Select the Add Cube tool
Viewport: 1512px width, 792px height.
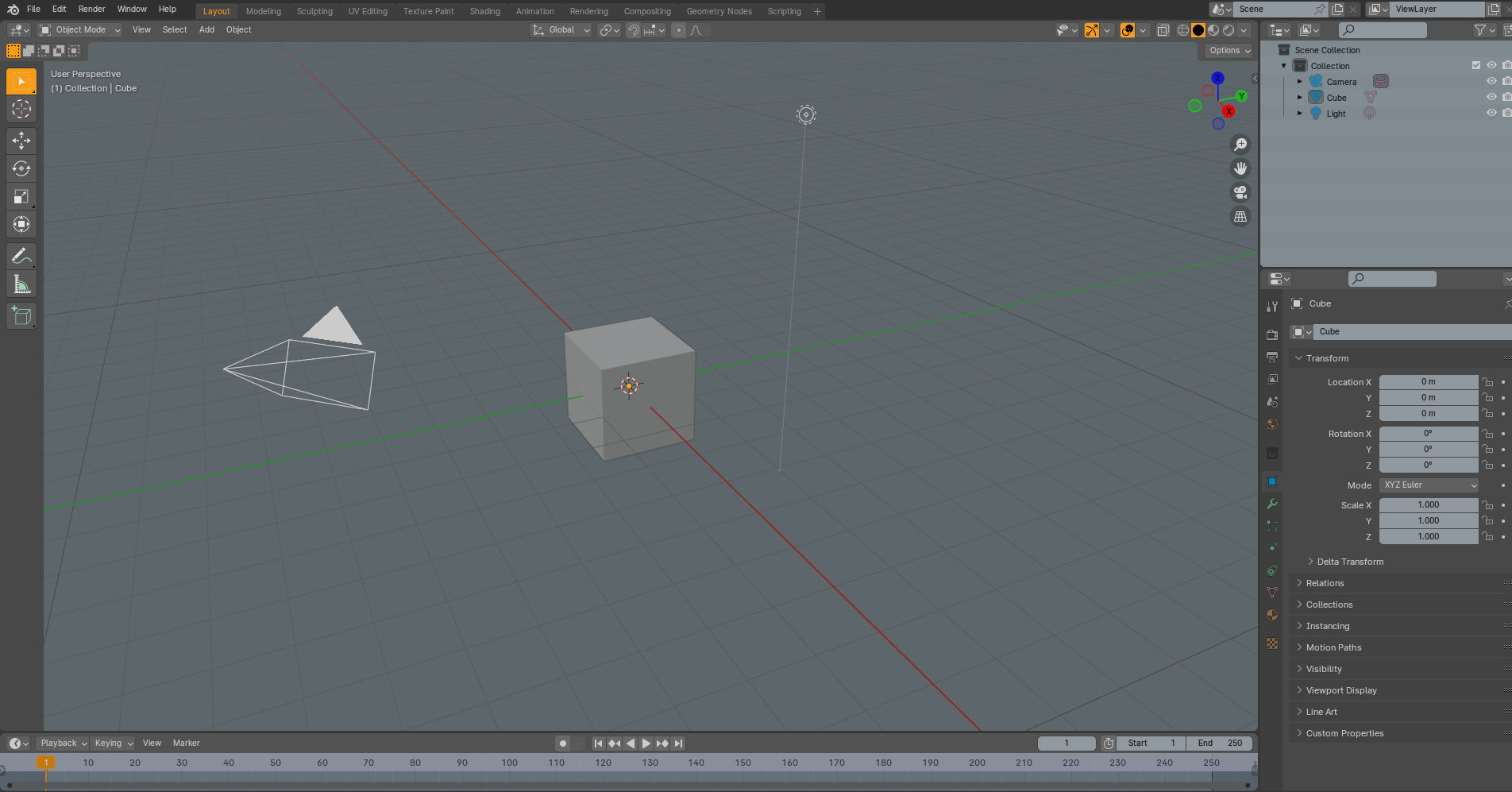(x=21, y=315)
